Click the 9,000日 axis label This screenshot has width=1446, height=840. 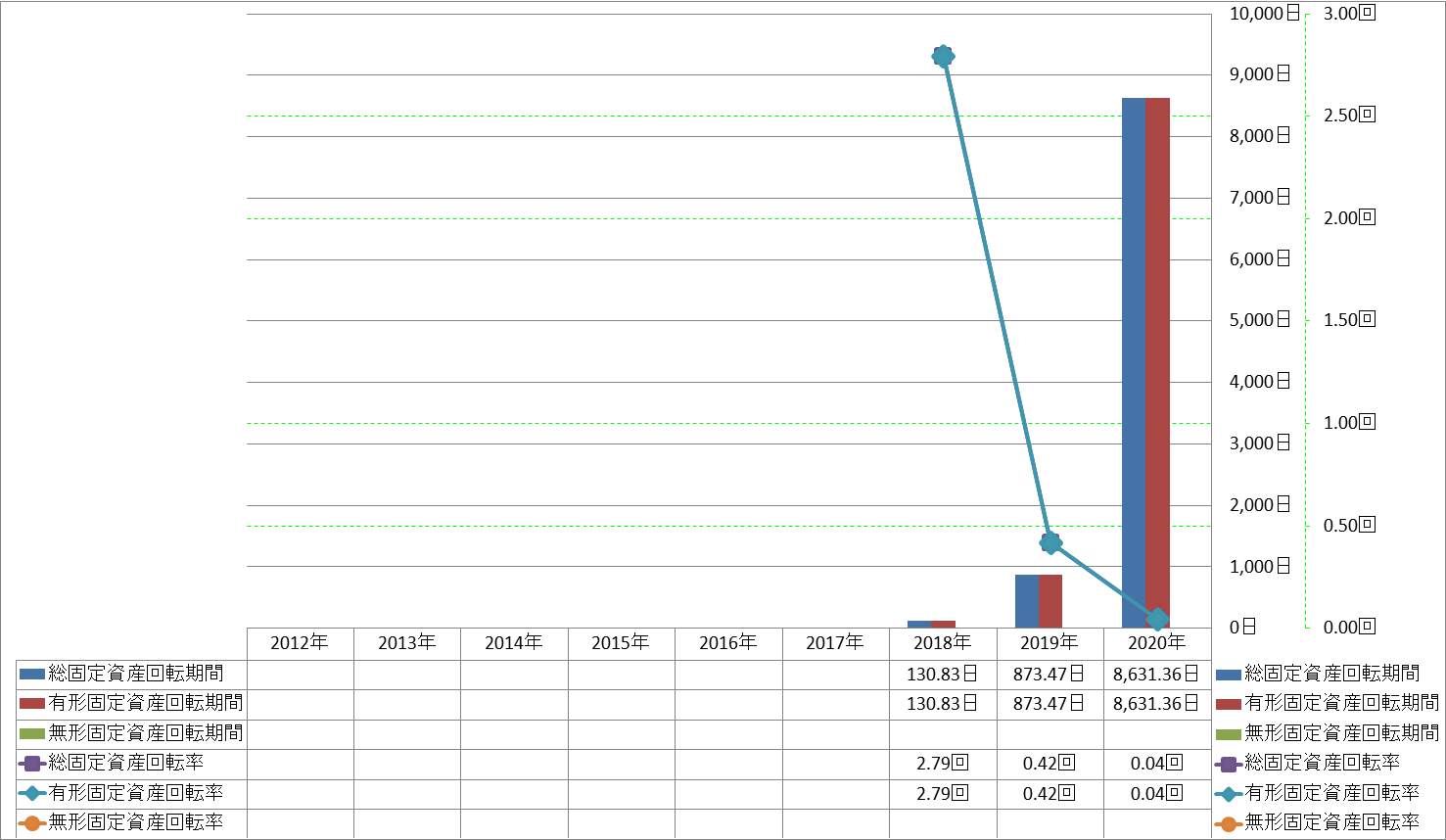pos(1260,74)
